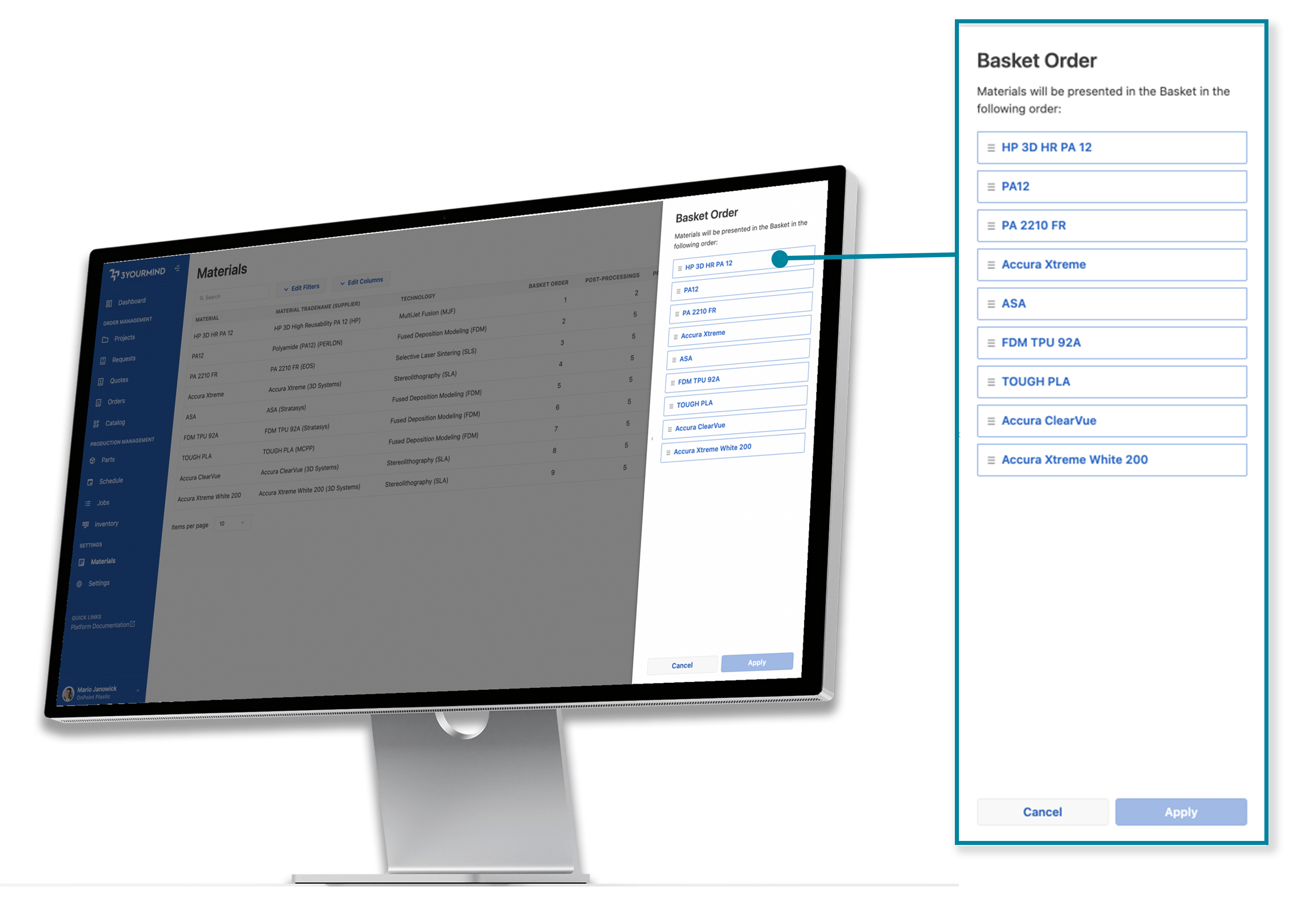Sort by the TECHNOLOGY column header

click(418, 297)
